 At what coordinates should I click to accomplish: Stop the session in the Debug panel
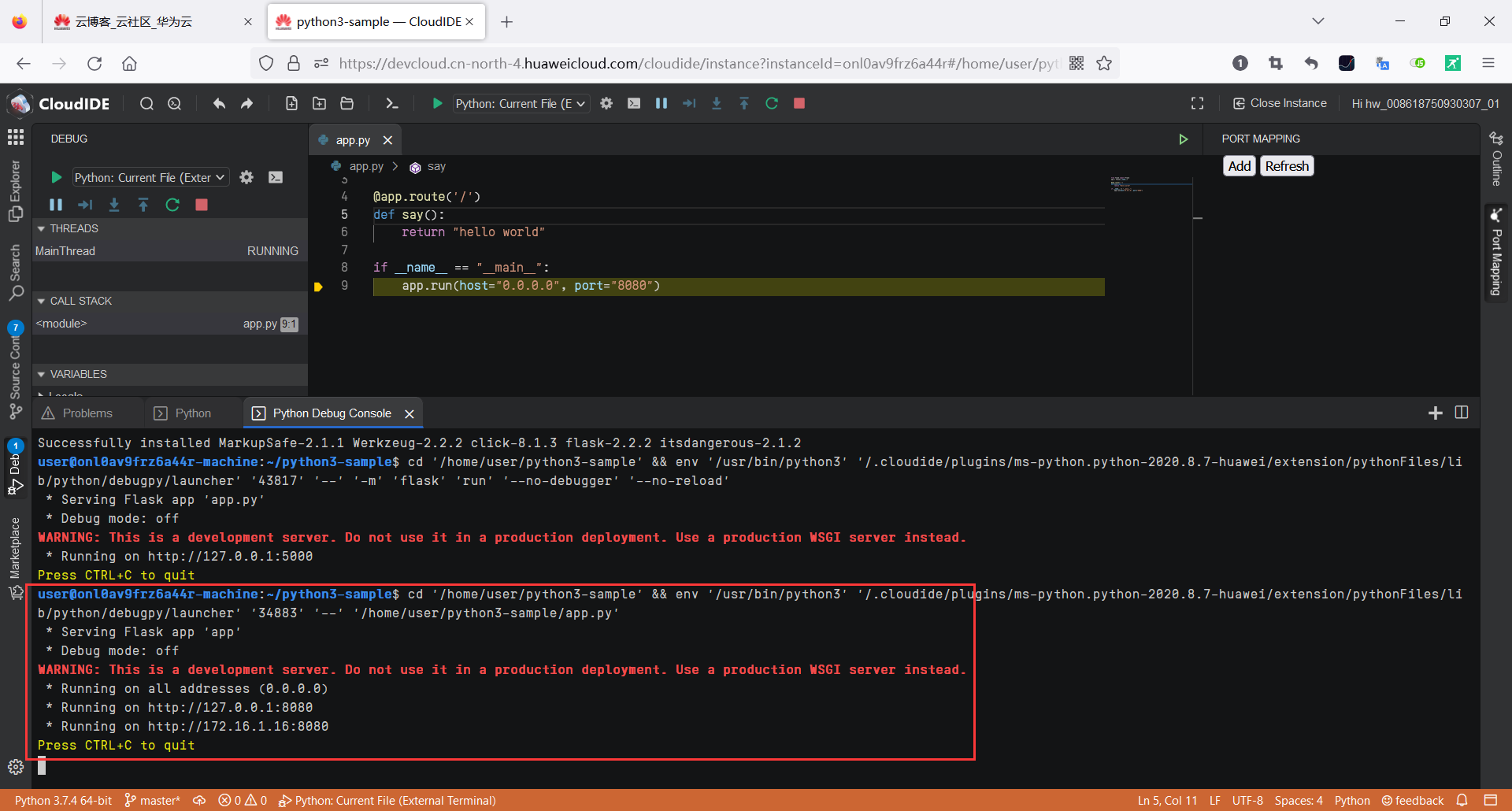click(x=202, y=205)
